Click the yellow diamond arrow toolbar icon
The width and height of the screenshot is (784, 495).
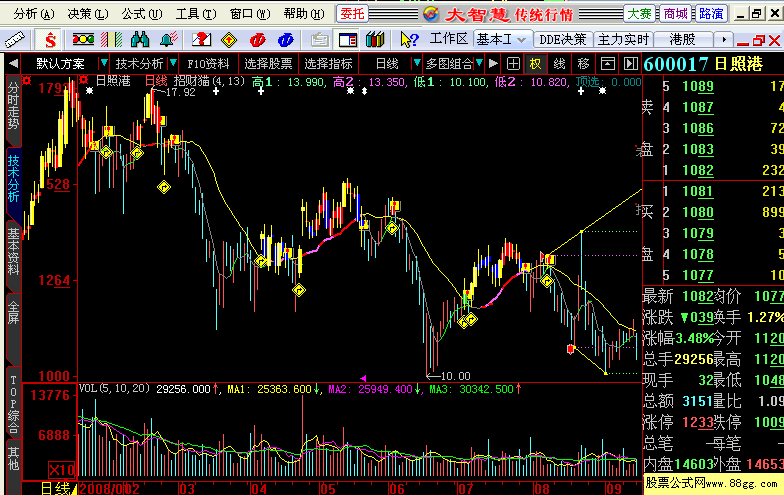click(x=229, y=40)
